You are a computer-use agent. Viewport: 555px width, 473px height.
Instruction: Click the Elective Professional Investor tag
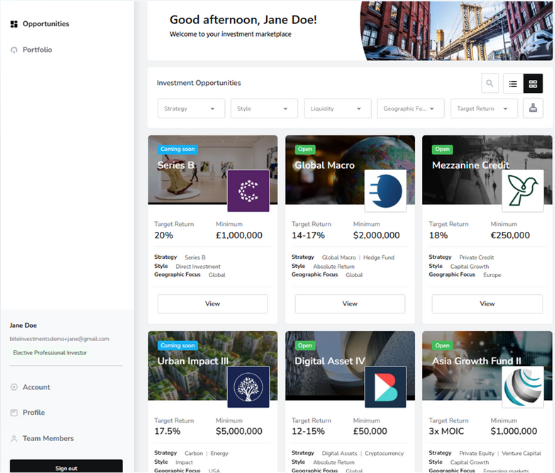[50, 353]
